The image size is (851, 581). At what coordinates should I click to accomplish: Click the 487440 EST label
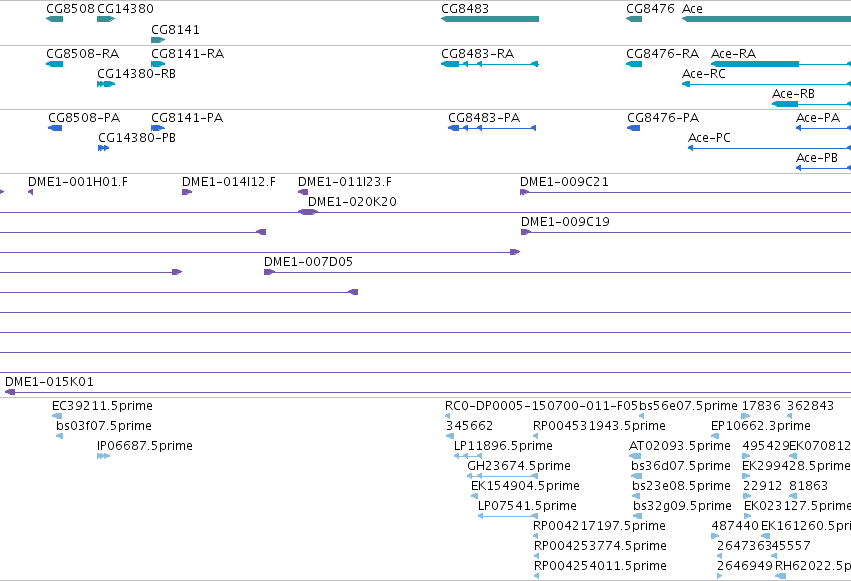(735, 526)
